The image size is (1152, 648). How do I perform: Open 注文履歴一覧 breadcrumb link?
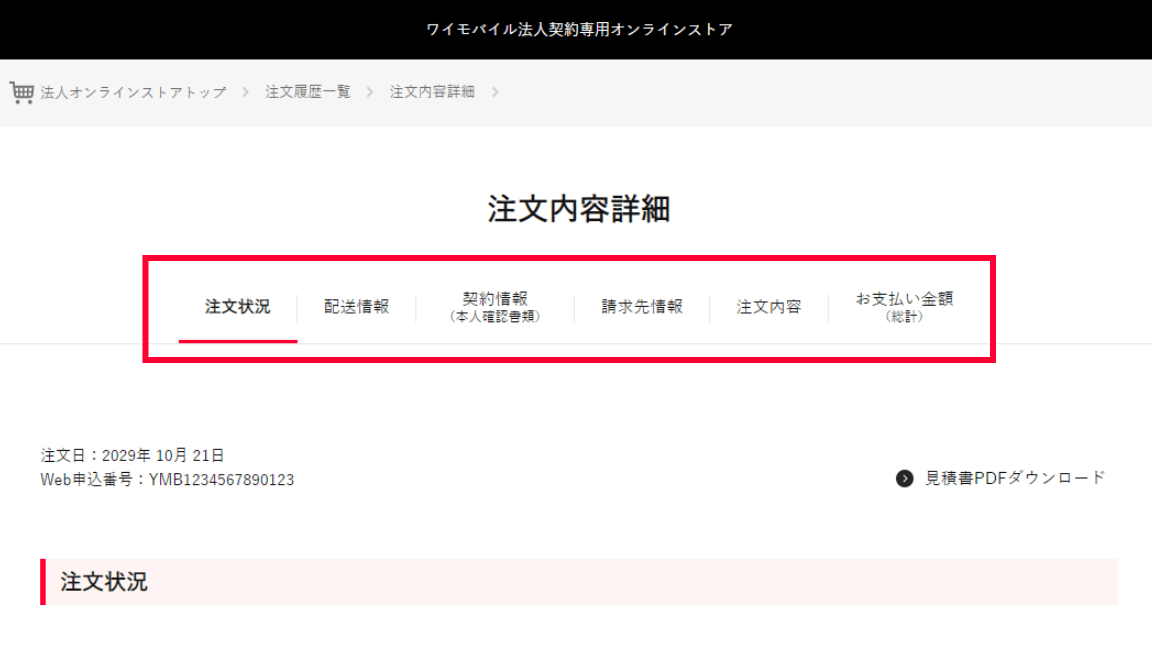[308, 92]
